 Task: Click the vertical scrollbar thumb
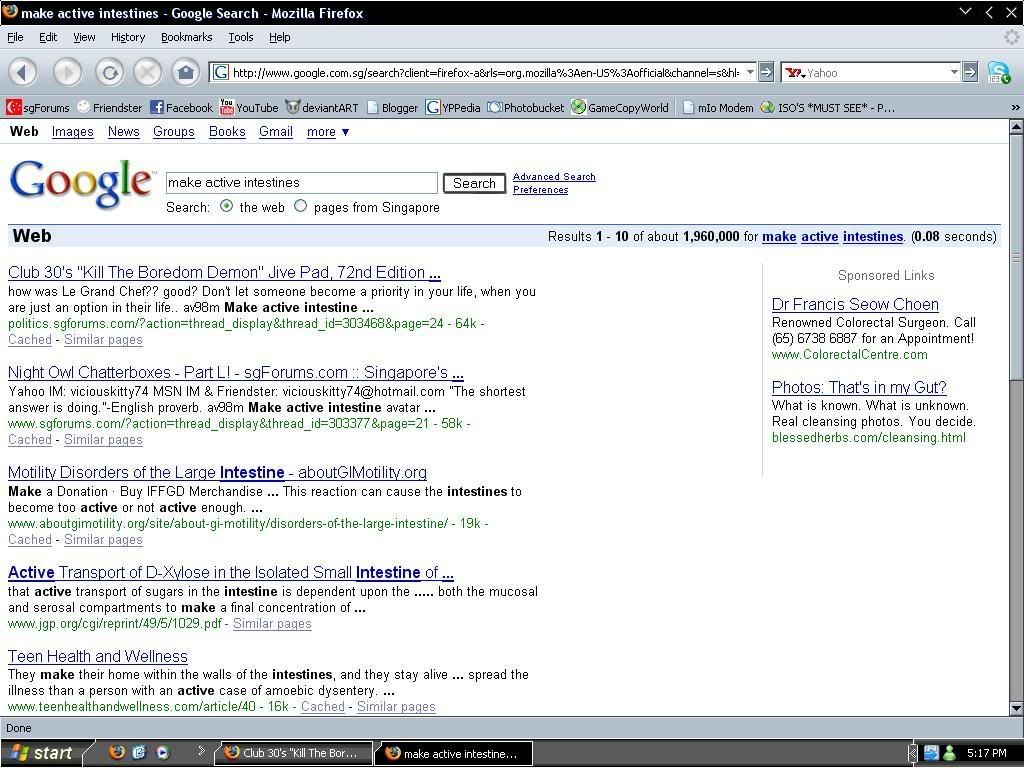[x=1016, y=257]
